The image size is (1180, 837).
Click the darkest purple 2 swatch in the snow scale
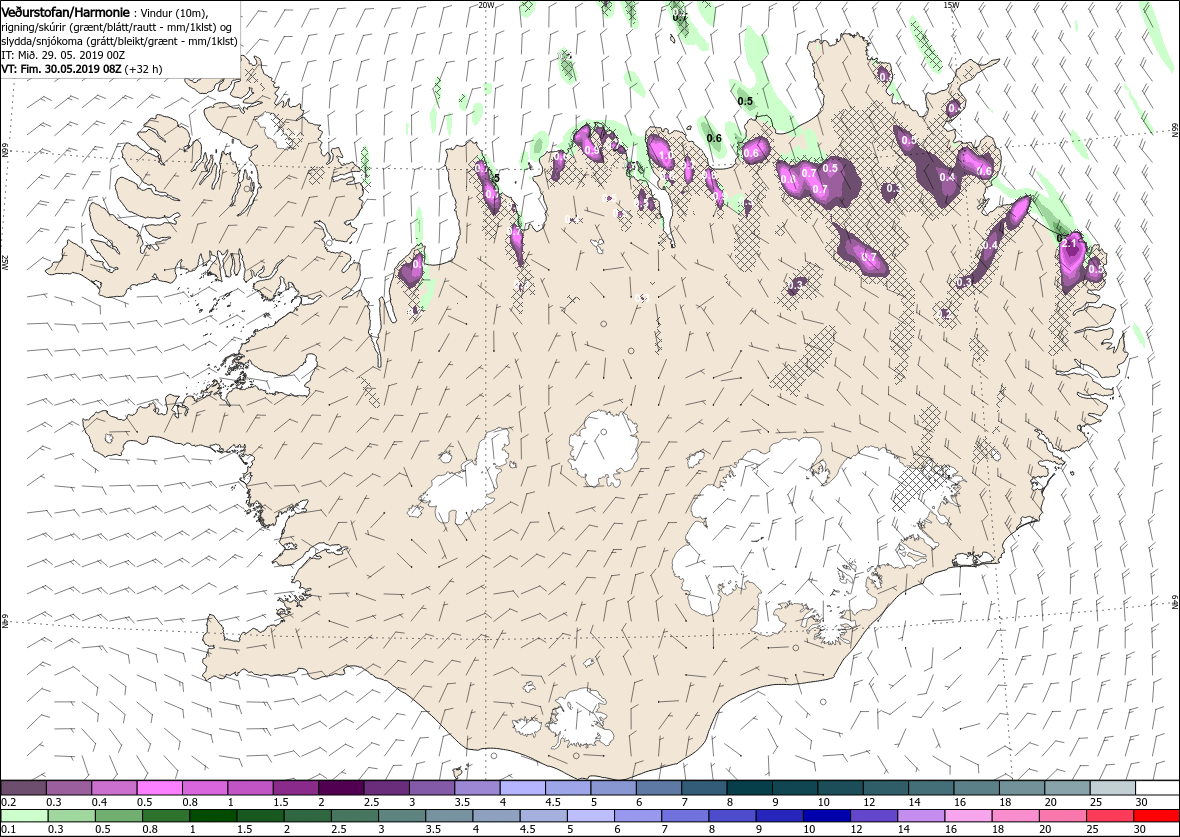coord(341,788)
